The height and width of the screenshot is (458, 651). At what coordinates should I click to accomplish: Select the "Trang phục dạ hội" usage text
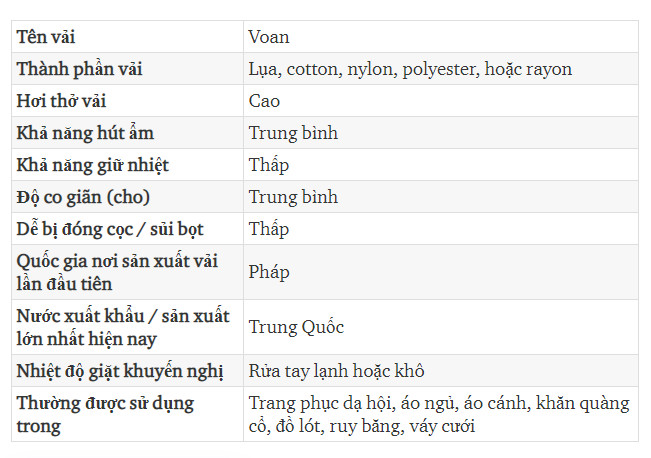coord(320,403)
